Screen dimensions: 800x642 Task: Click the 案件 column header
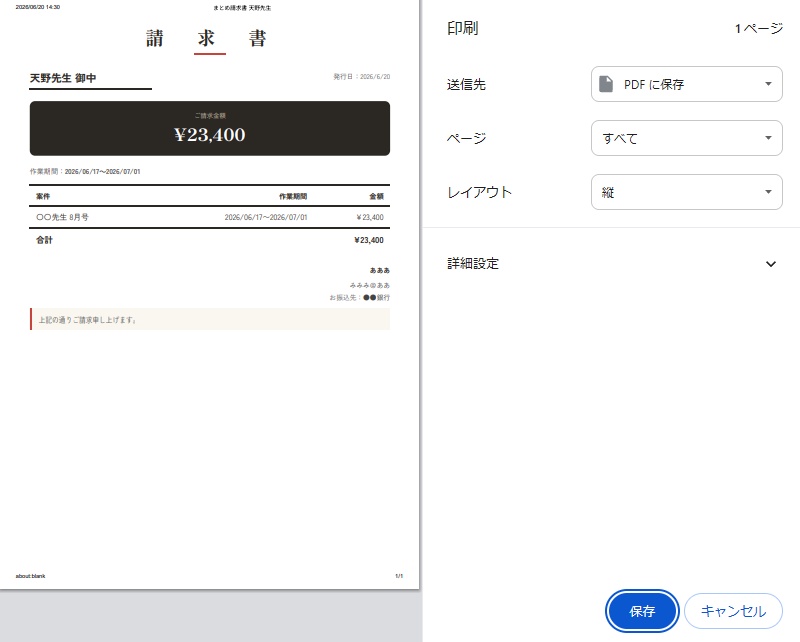pyautogui.click(x=43, y=196)
